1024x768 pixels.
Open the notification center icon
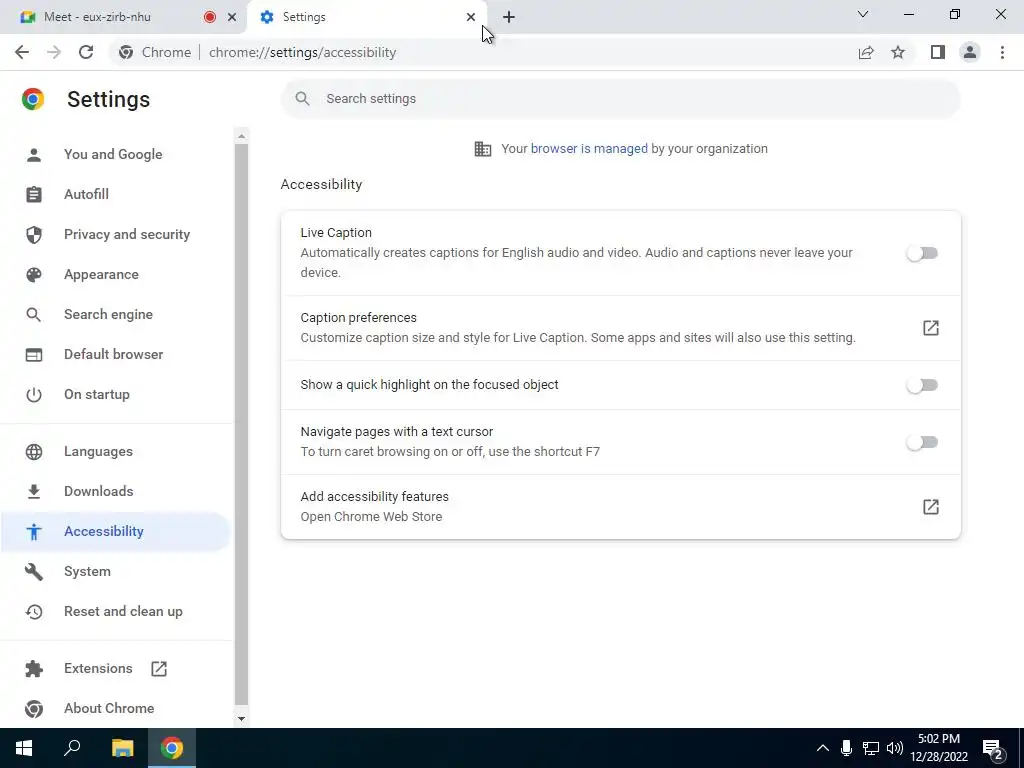(x=993, y=750)
